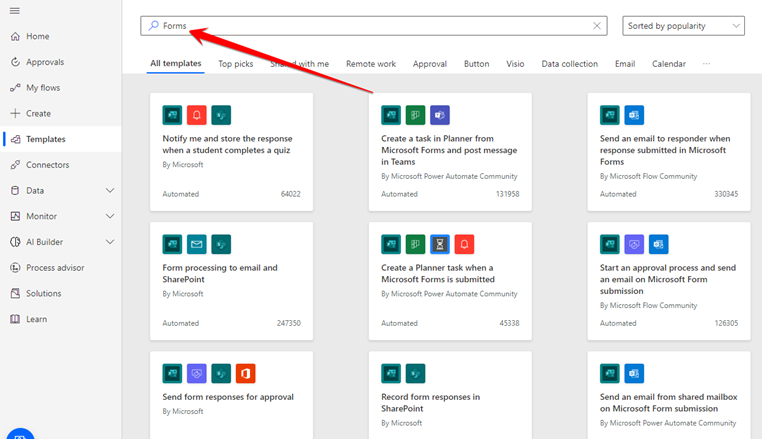This screenshot has height=439, width=762.
Task: Click the Planner icon in Create a task in Planner card
Action: click(x=416, y=115)
